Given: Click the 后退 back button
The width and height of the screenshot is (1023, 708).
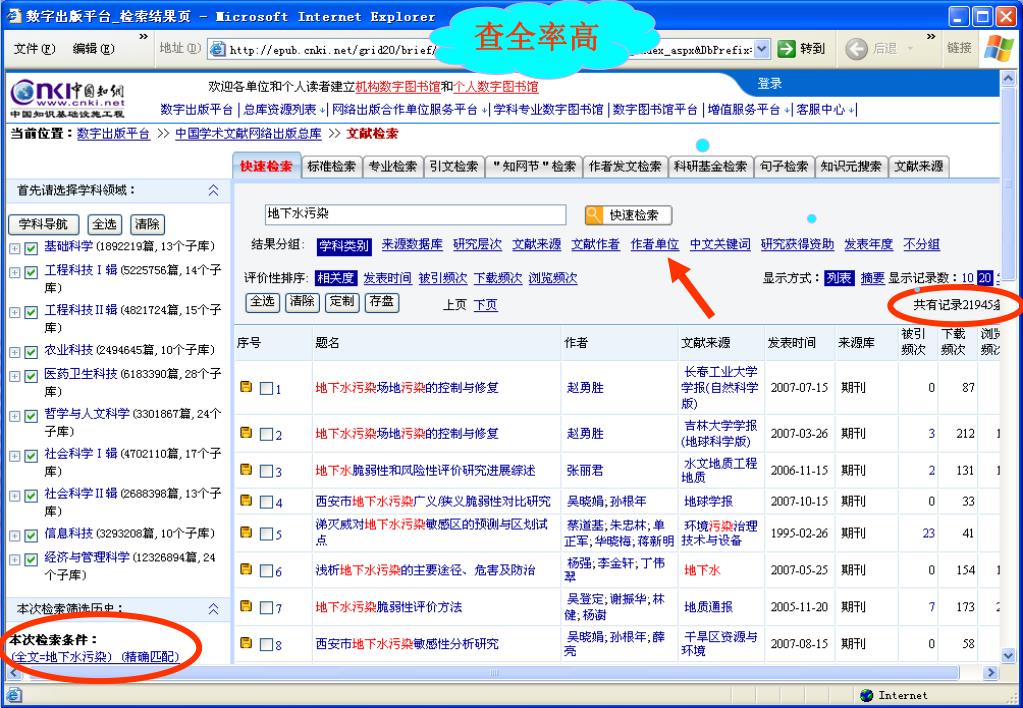Looking at the screenshot, I should [870, 48].
